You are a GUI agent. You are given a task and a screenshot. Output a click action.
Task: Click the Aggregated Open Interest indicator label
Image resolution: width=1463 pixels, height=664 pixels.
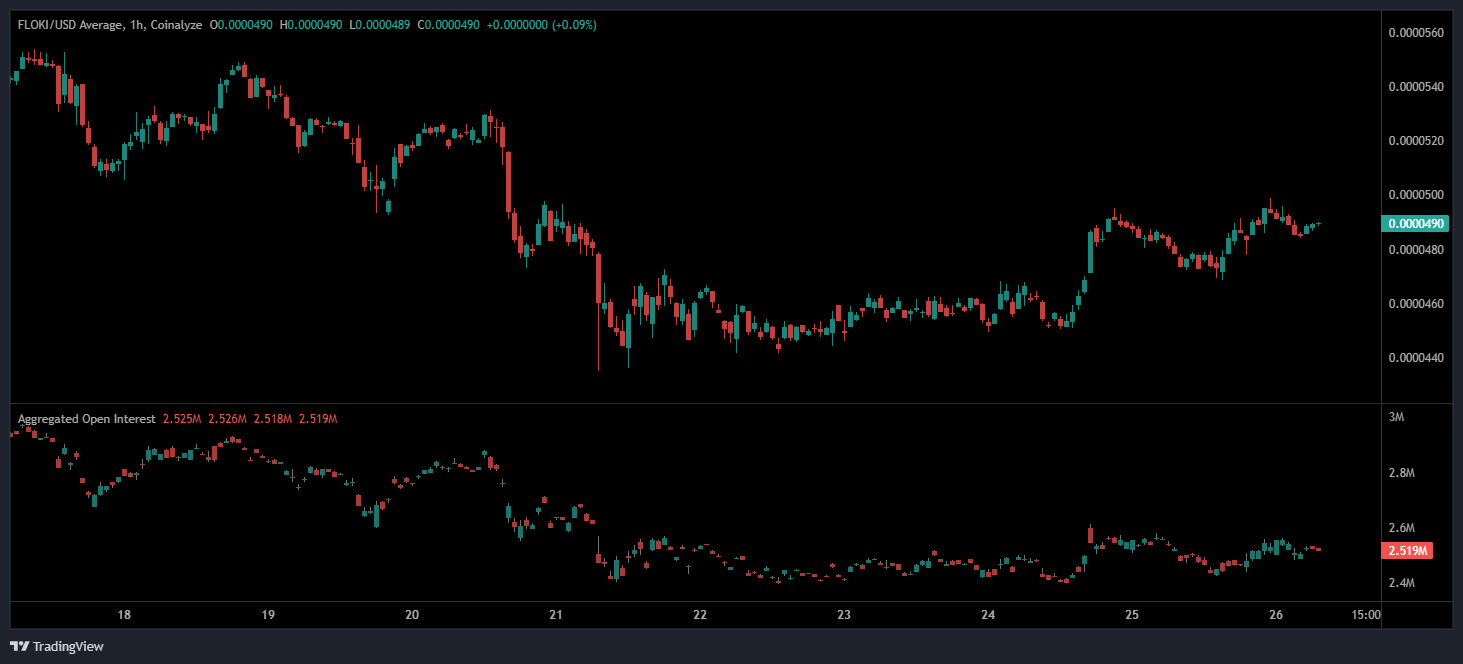tap(86, 418)
